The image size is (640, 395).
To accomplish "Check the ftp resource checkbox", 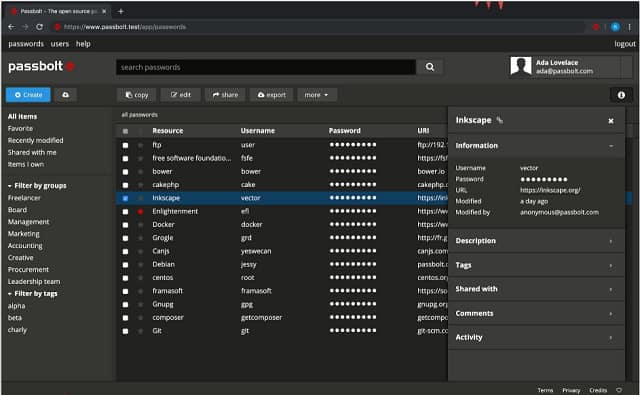I will (x=125, y=145).
